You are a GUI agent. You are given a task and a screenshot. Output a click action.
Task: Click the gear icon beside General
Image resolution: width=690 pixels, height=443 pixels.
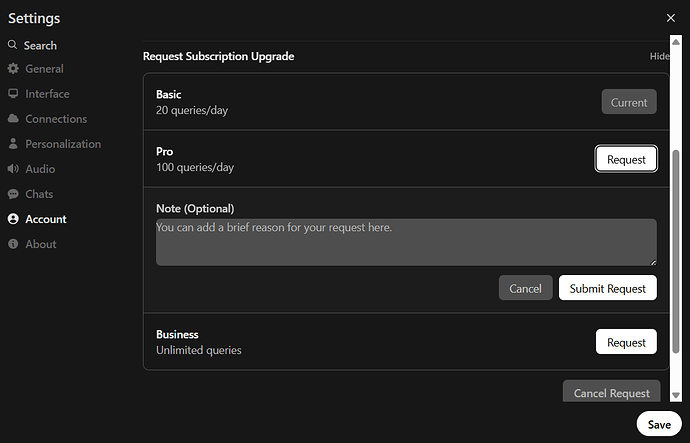13,69
